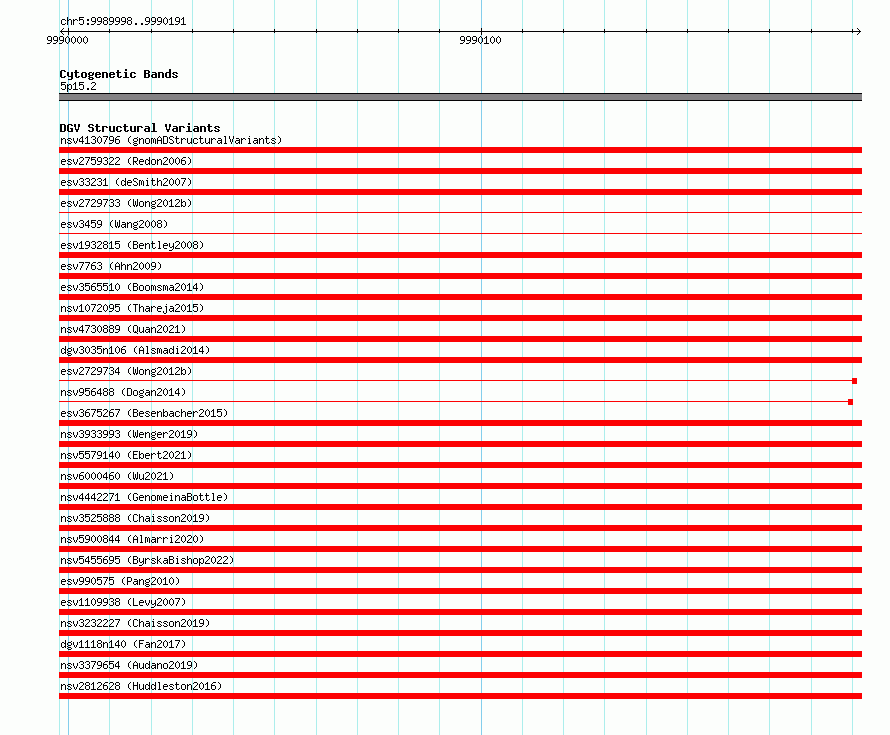Click the 9990100 ruler coordinate
This screenshot has height=735, width=890.
(480, 40)
